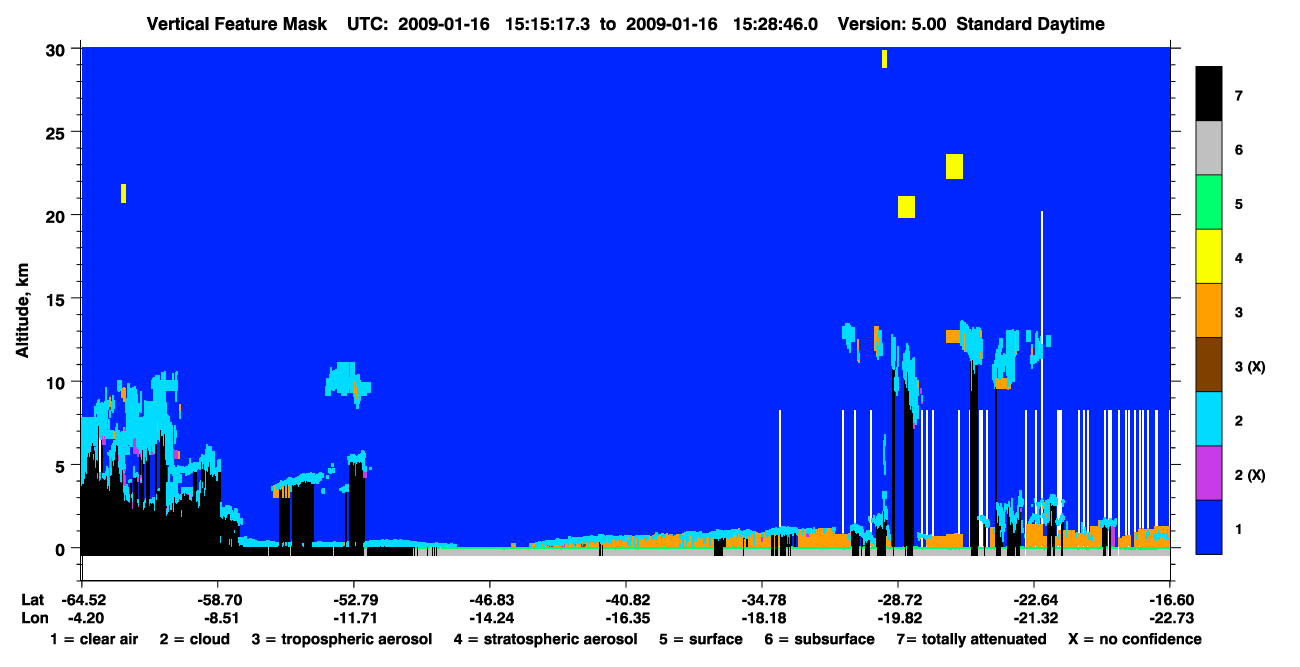Click the longitude value -19.82
This screenshot has width=1300, height=667.
click(x=898, y=618)
